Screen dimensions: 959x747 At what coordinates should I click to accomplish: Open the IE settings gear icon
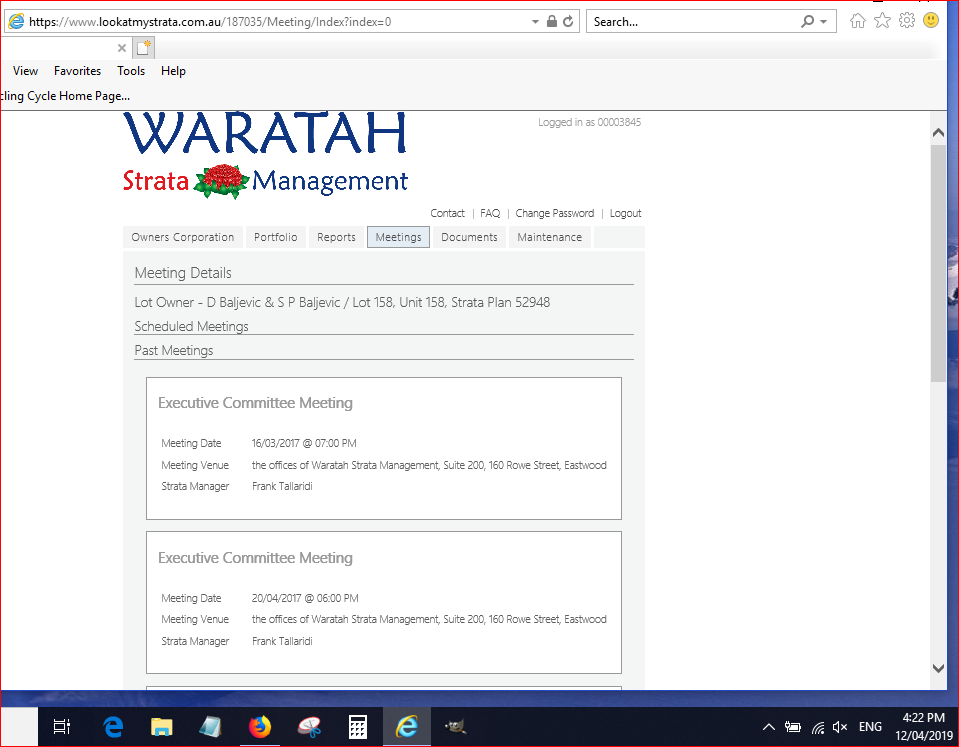906,20
